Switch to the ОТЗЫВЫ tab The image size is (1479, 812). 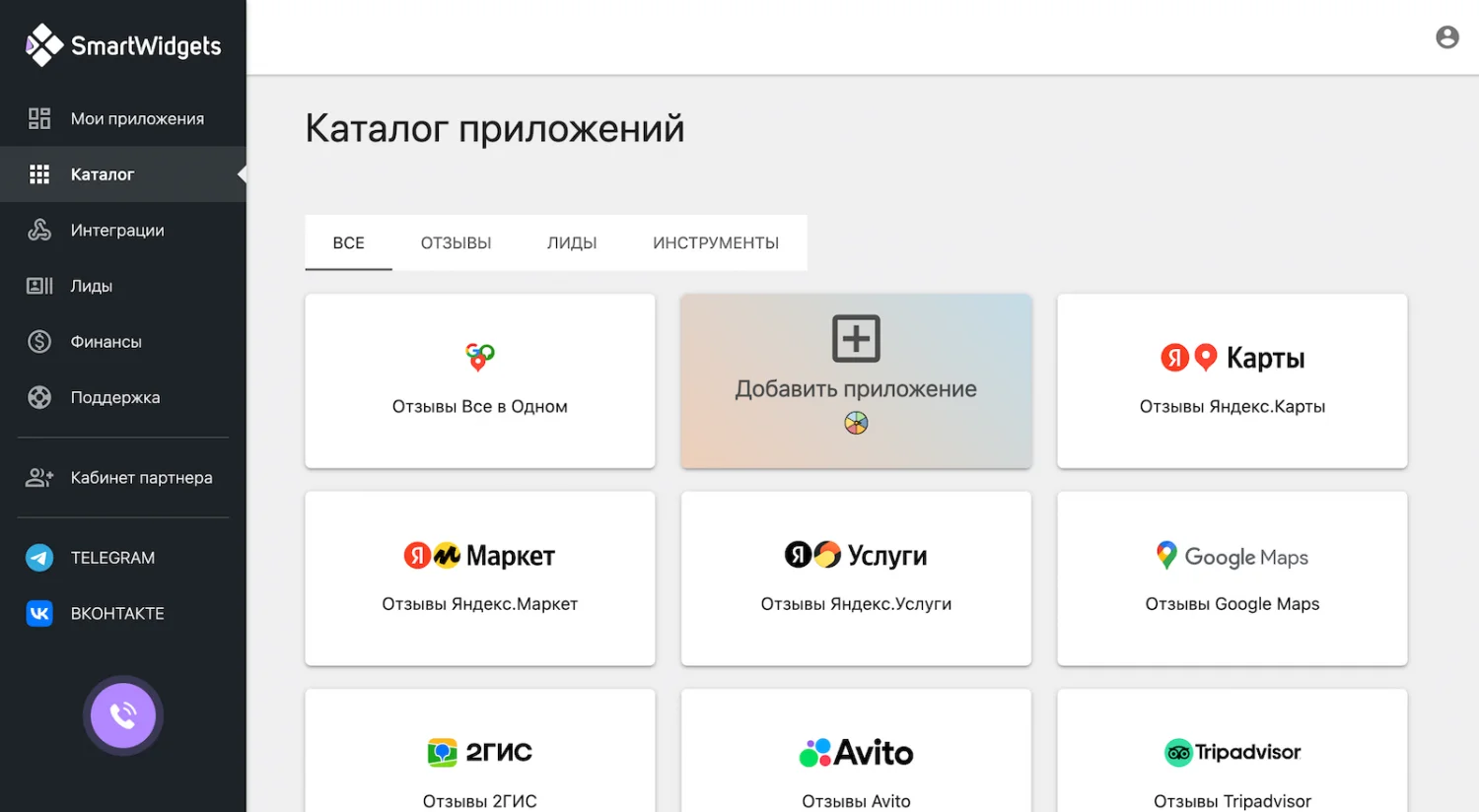[456, 243]
